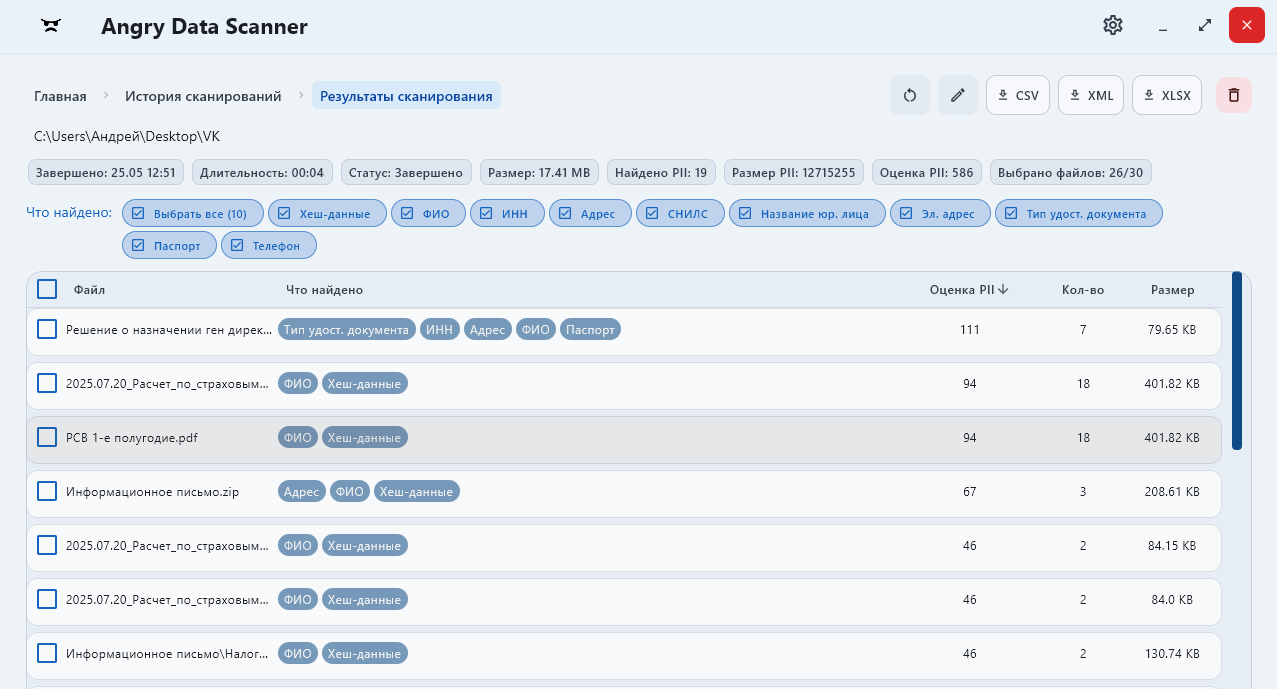Toggle the Паспорт filter chip
This screenshot has height=689, width=1277.
pyautogui.click(x=169, y=245)
